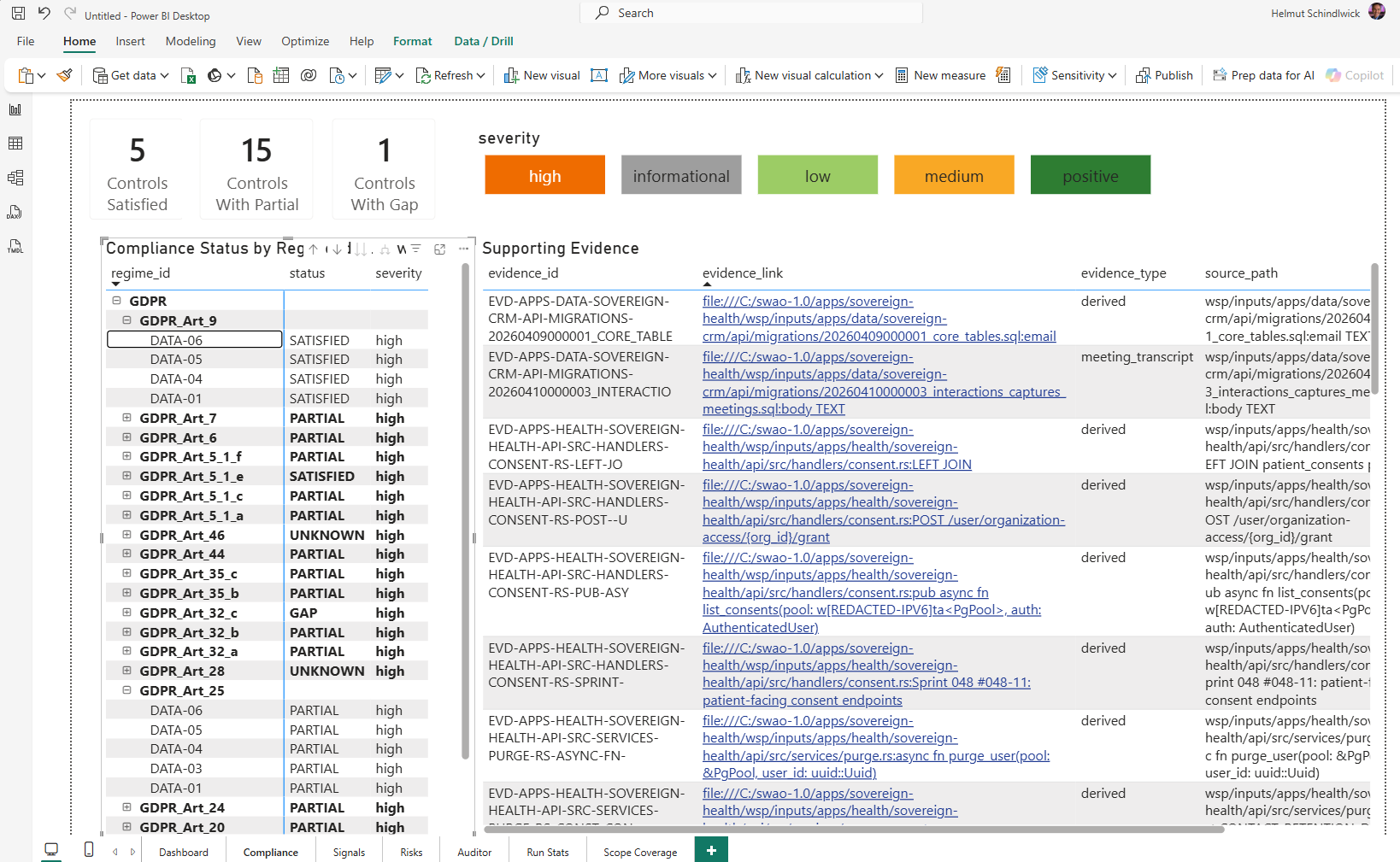Insert a Text box
This screenshot has height=862, width=1400.
tap(599, 75)
